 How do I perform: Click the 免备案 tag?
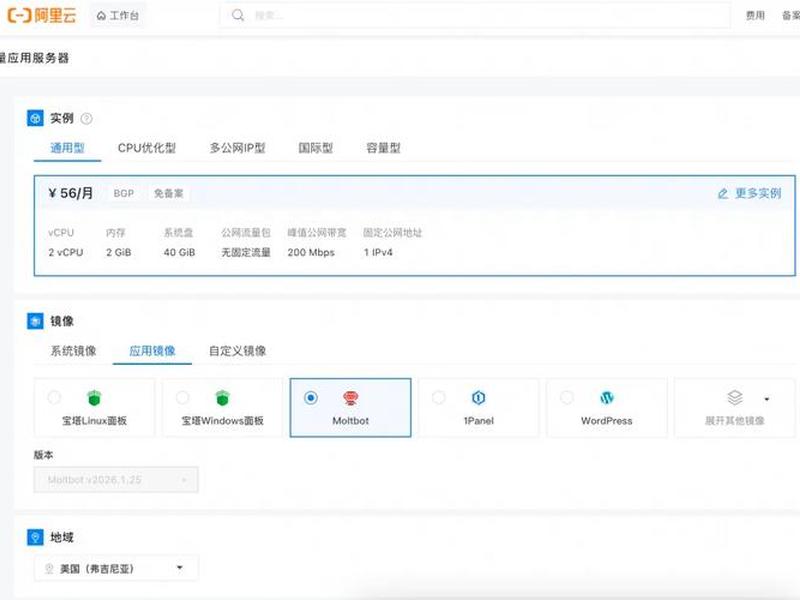coord(168,193)
